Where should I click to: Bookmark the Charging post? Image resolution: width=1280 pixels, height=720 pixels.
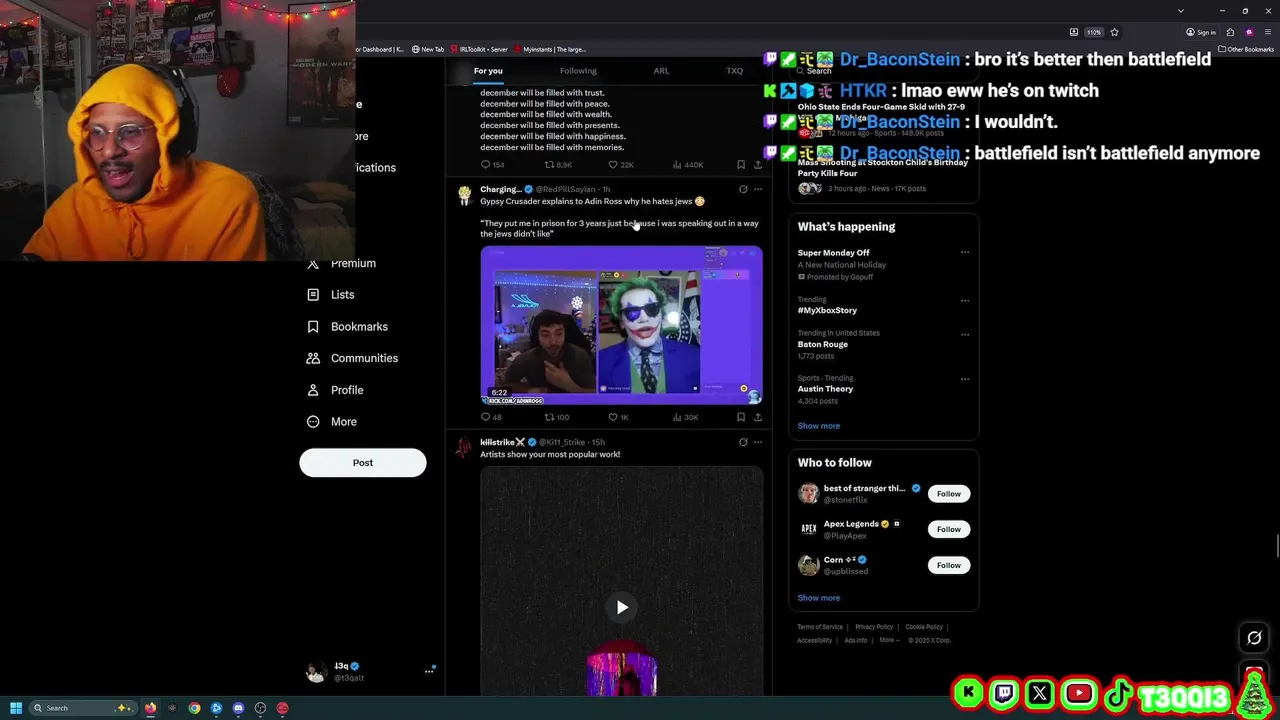coord(741,417)
